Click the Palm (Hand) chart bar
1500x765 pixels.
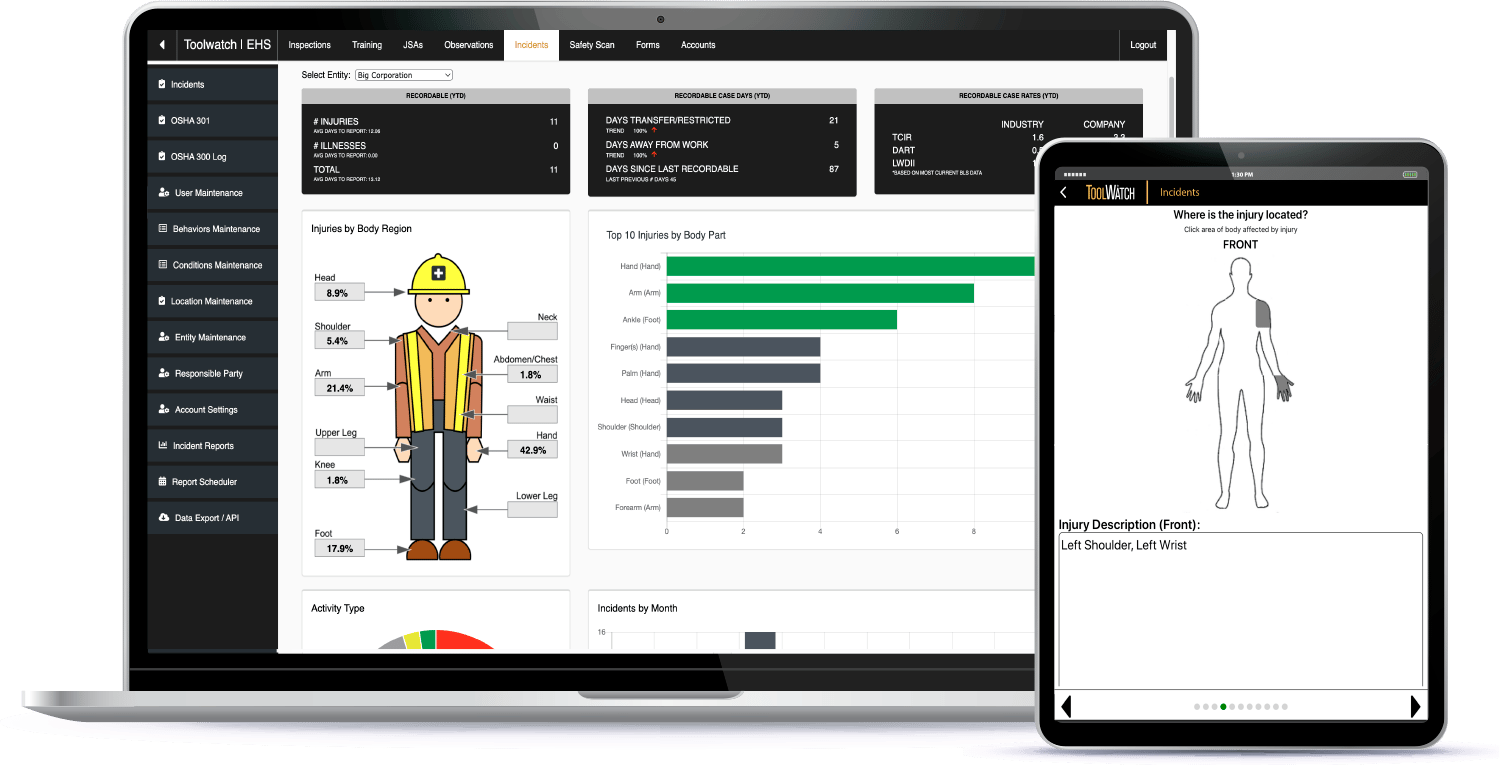click(x=743, y=373)
